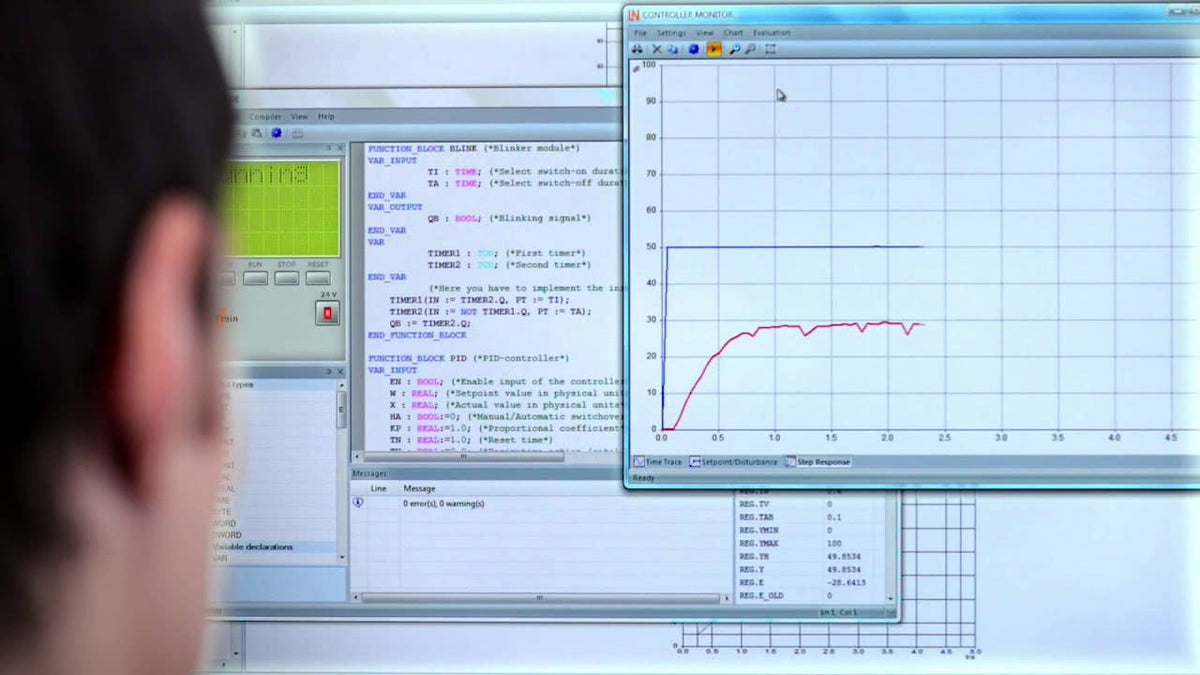Click the Messages panel horizontal scrollbar thumb
This screenshot has height=675, width=1200.
[x=540, y=598]
